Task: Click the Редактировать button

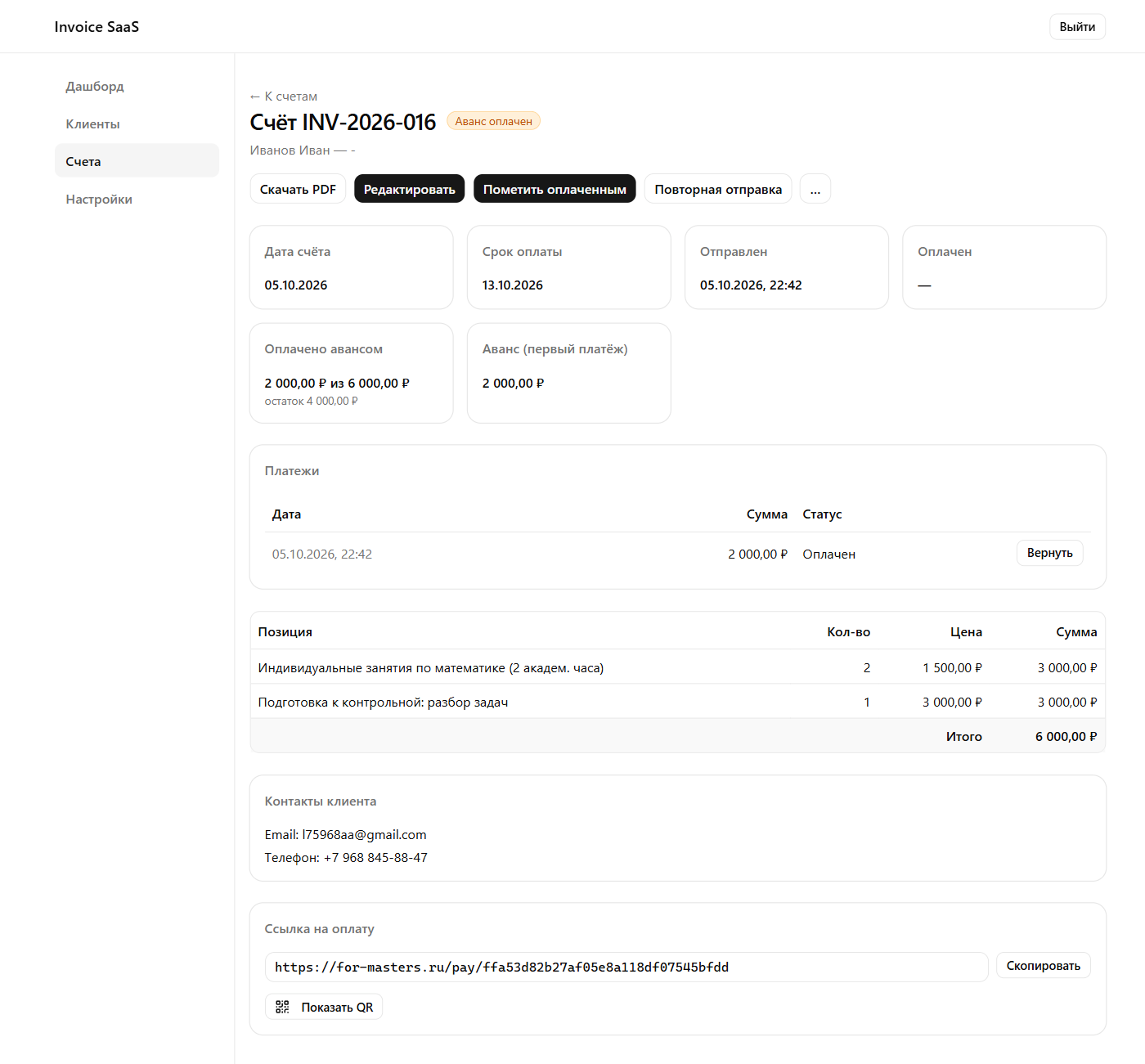Action: pos(410,189)
